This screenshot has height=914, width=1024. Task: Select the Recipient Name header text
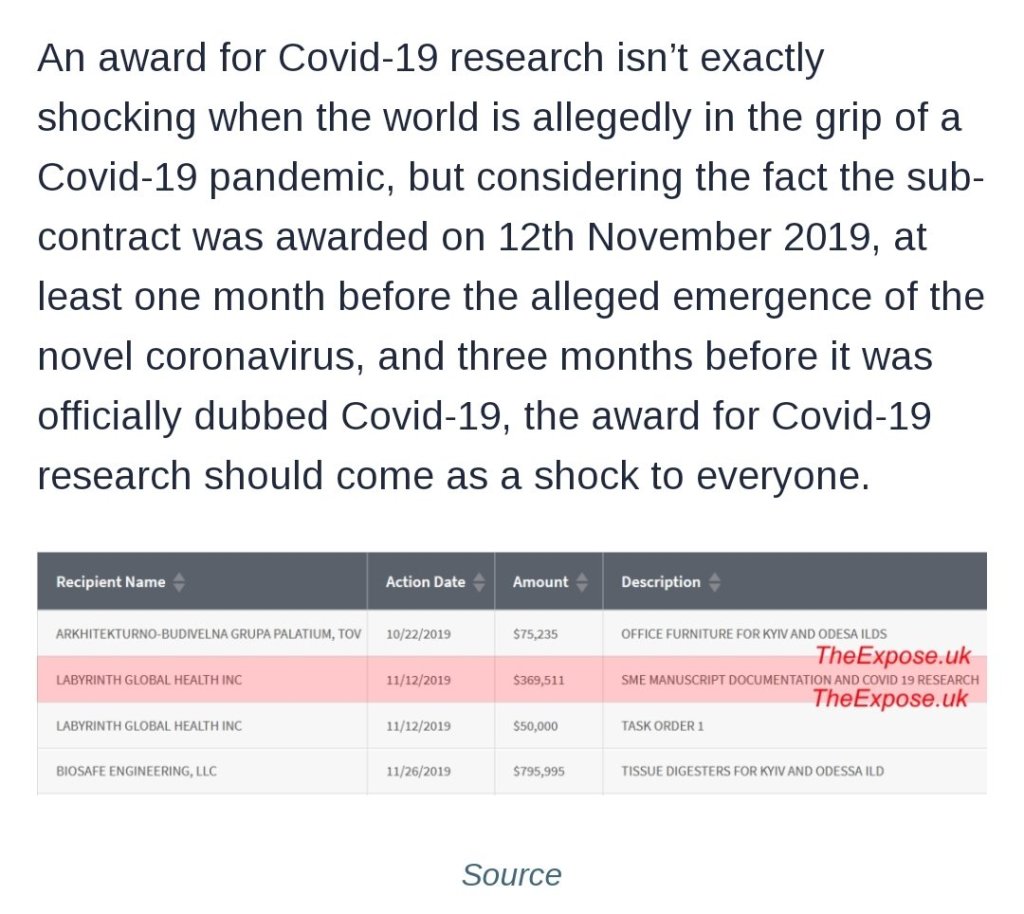click(110, 582)
